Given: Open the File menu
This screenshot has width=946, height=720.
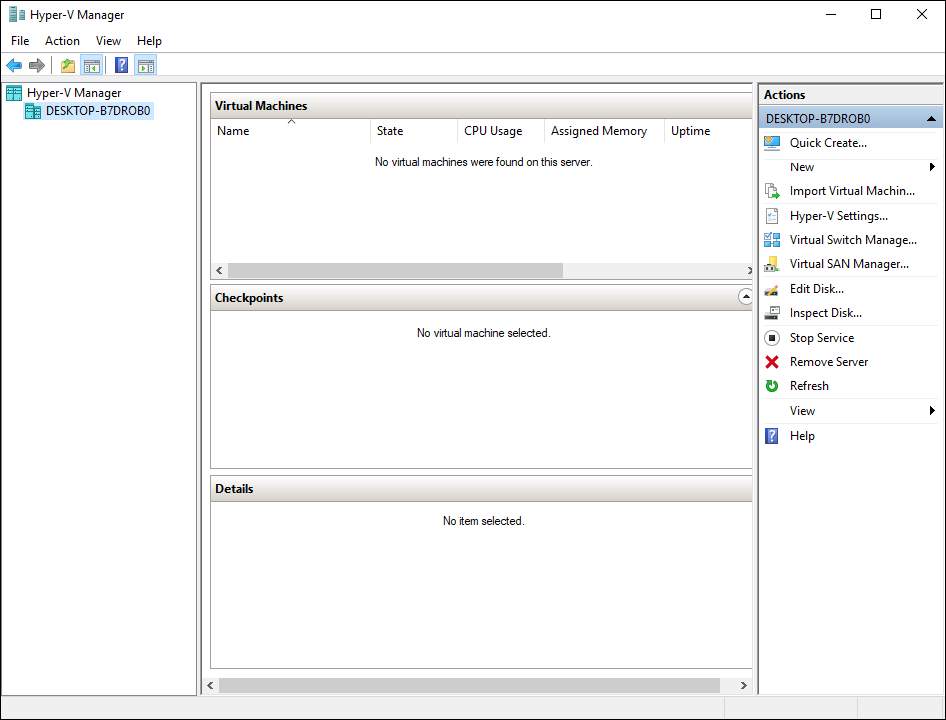Looking at the screenshot, I should [x=20, y=41].
